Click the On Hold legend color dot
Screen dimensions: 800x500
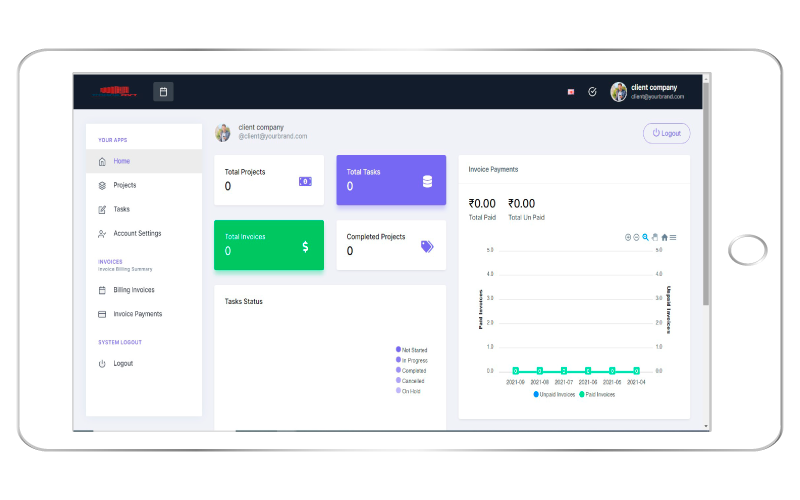pos(399,391)
